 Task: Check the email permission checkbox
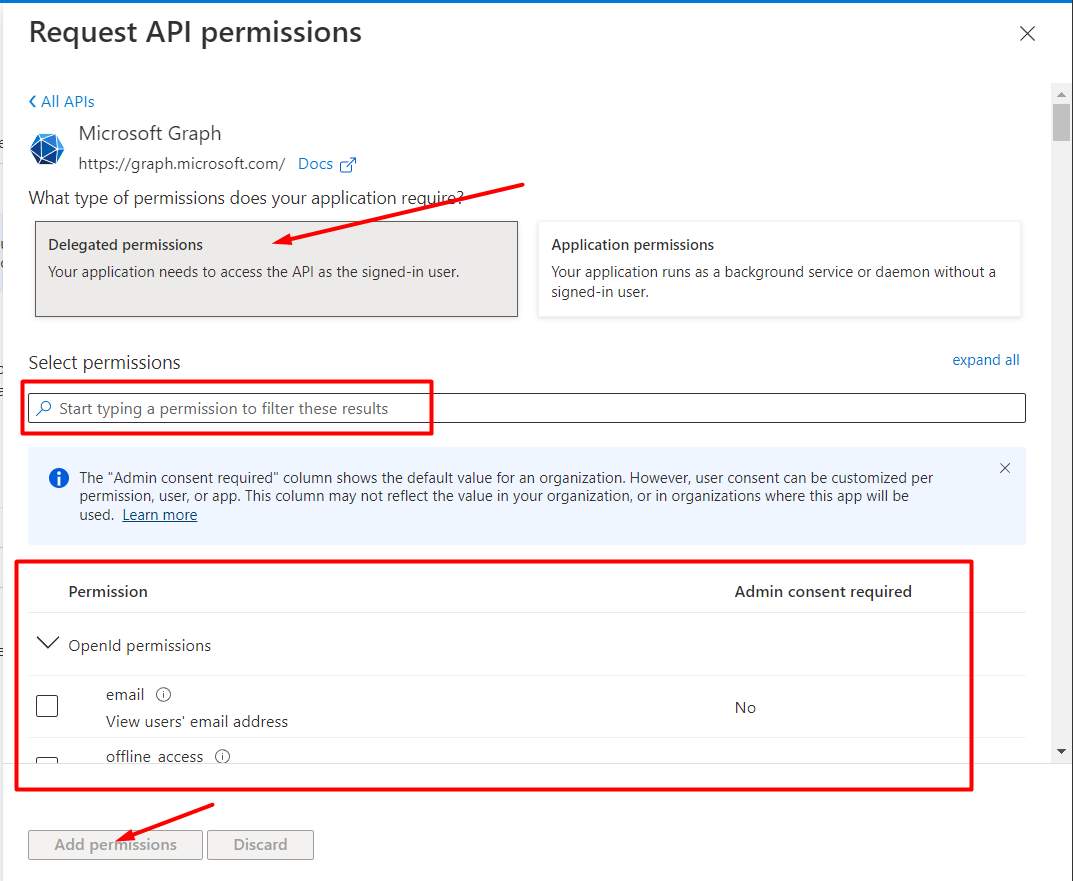pos(47,706)
